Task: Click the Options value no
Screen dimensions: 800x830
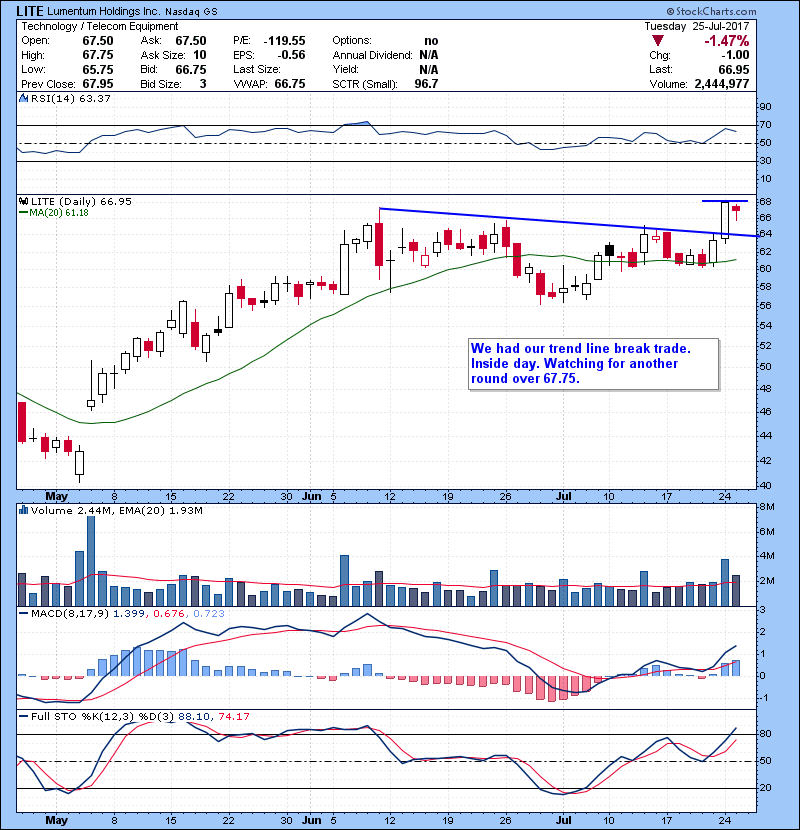Action: tap(431, 41)
